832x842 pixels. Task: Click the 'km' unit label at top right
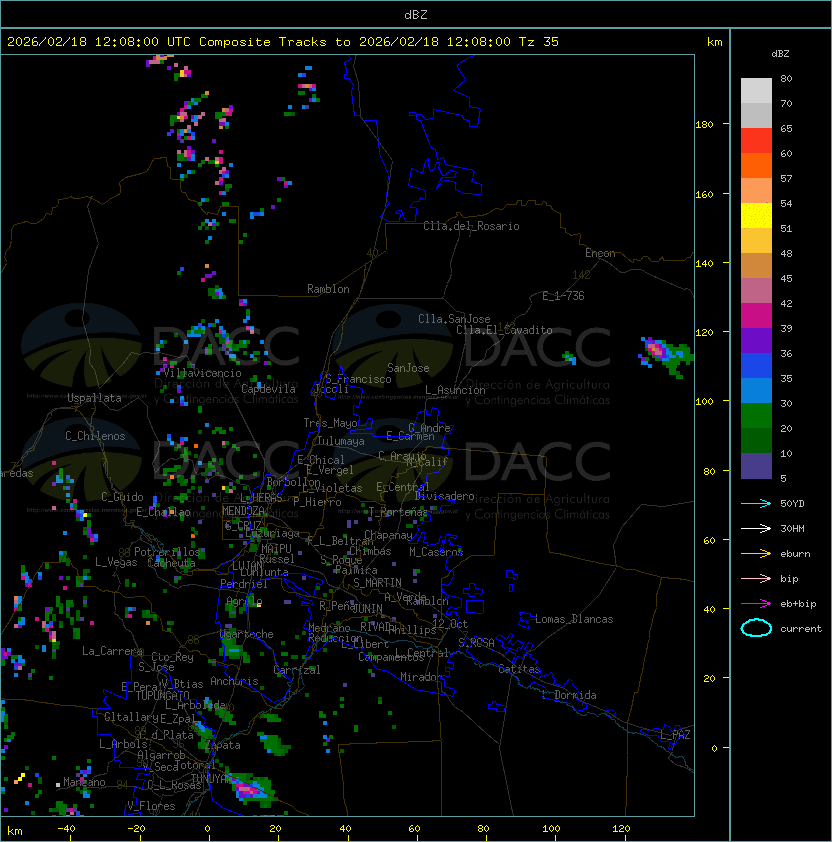714,42
